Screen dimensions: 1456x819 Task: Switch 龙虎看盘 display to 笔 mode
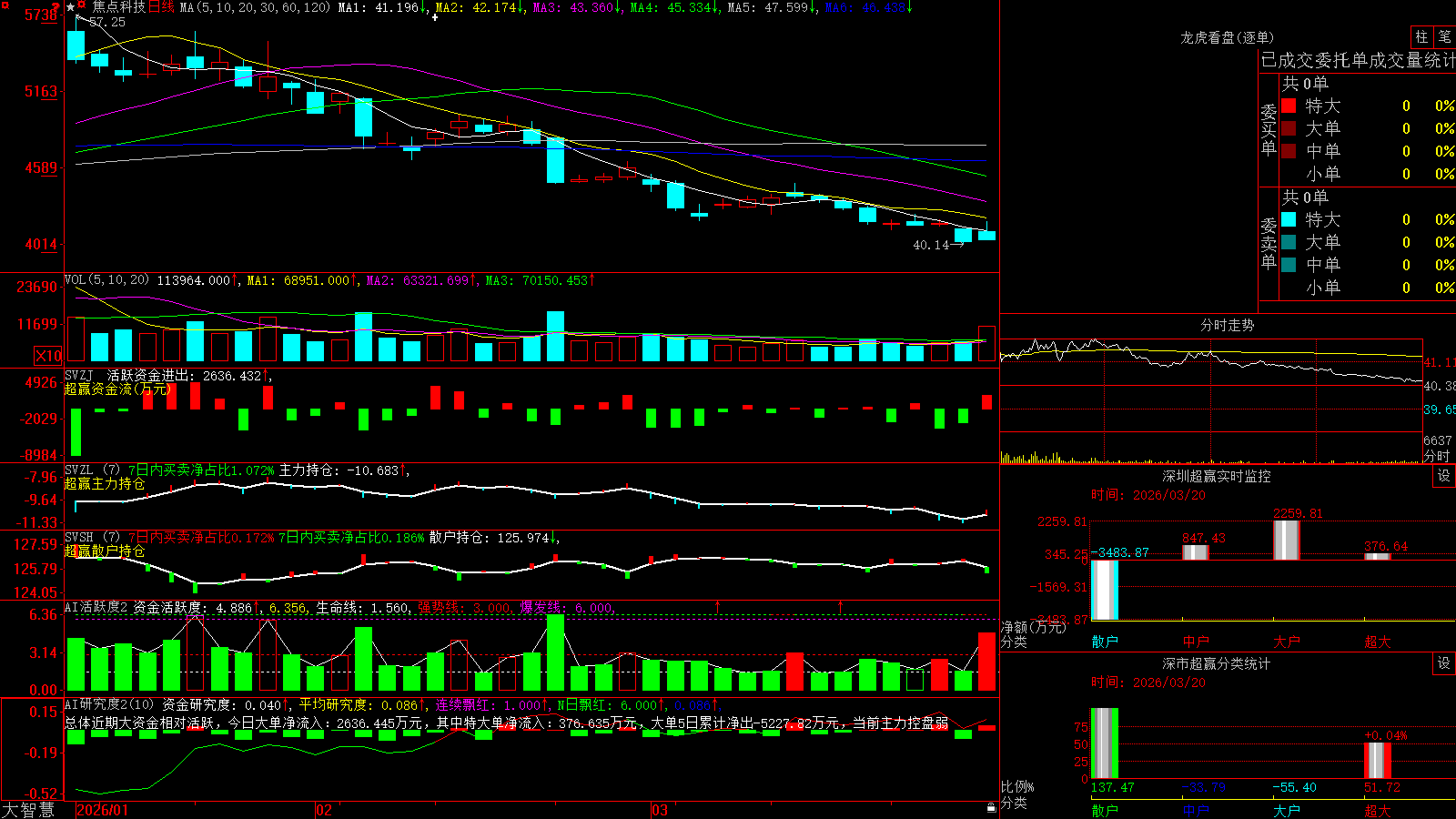1444,36
